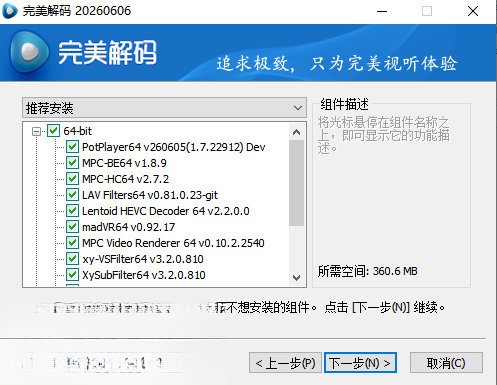This screenshot has height=385, width=497.
Task: Toggle the madVR64 v0.92.17 checkbox
Action: [72, 227]
